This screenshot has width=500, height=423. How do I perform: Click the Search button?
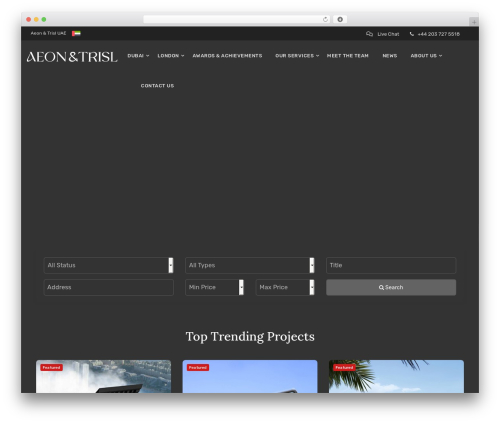click(391, 287)
